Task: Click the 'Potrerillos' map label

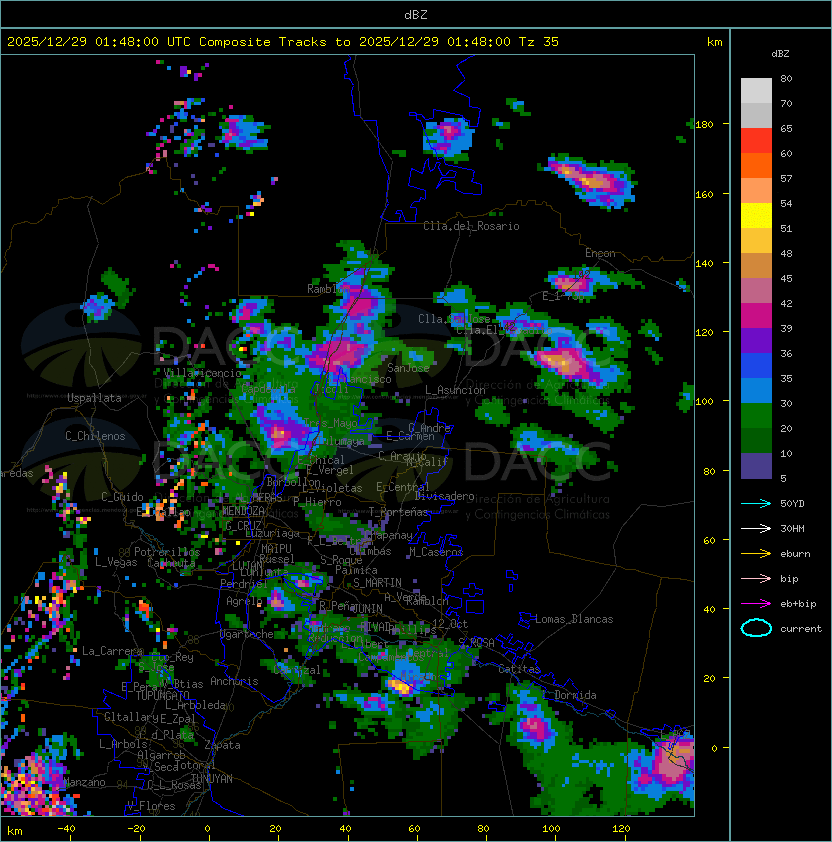Action: pyautogui.click(x=167, y=552)
